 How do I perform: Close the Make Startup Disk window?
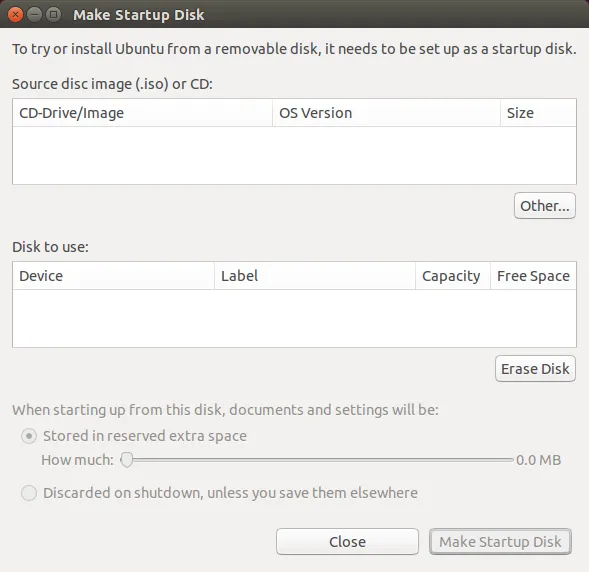tap(15, 15)
